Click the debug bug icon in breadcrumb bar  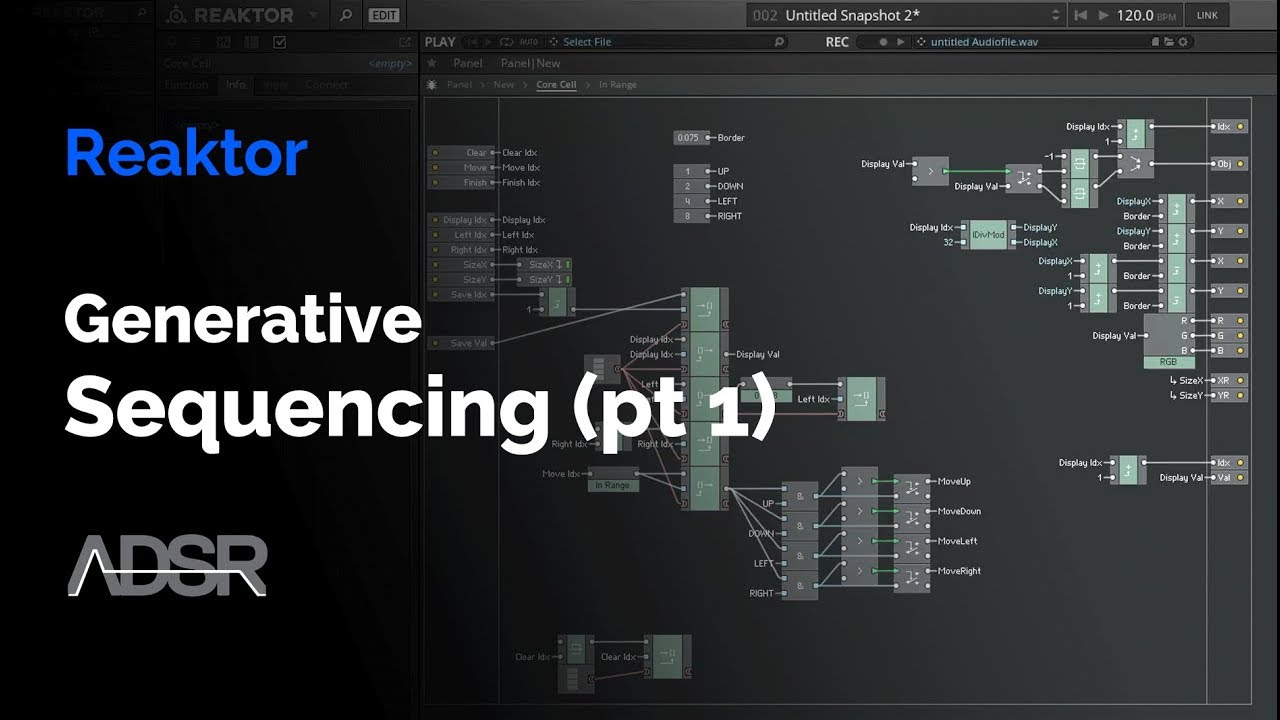pos(432,85)
